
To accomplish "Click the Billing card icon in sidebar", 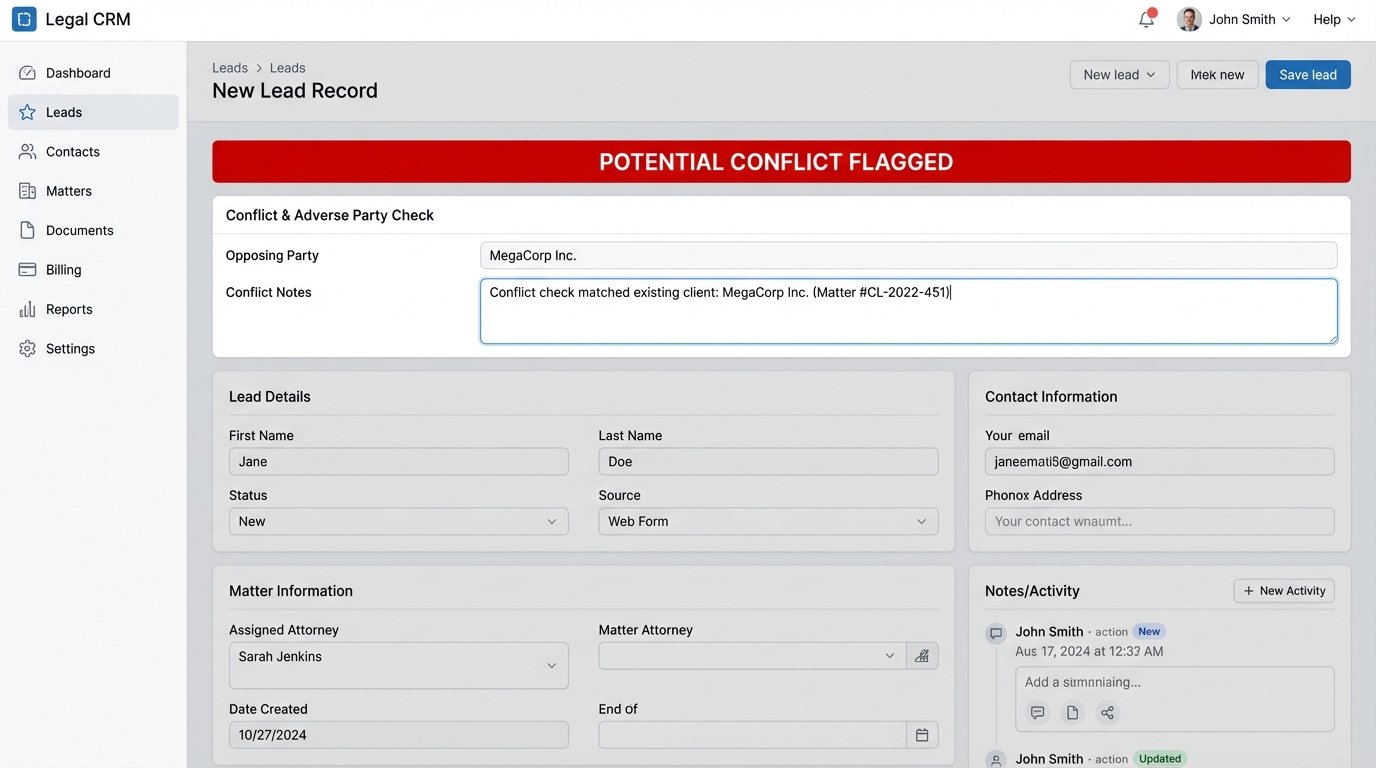I will pyautogui.click(x=28, y=269).
